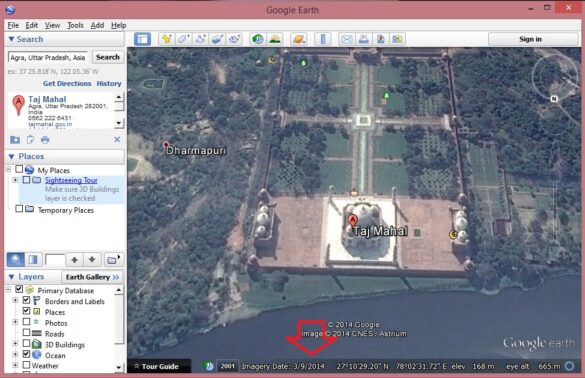
Task: Copy search result to clipboard icon
Action: pos(30,140)
